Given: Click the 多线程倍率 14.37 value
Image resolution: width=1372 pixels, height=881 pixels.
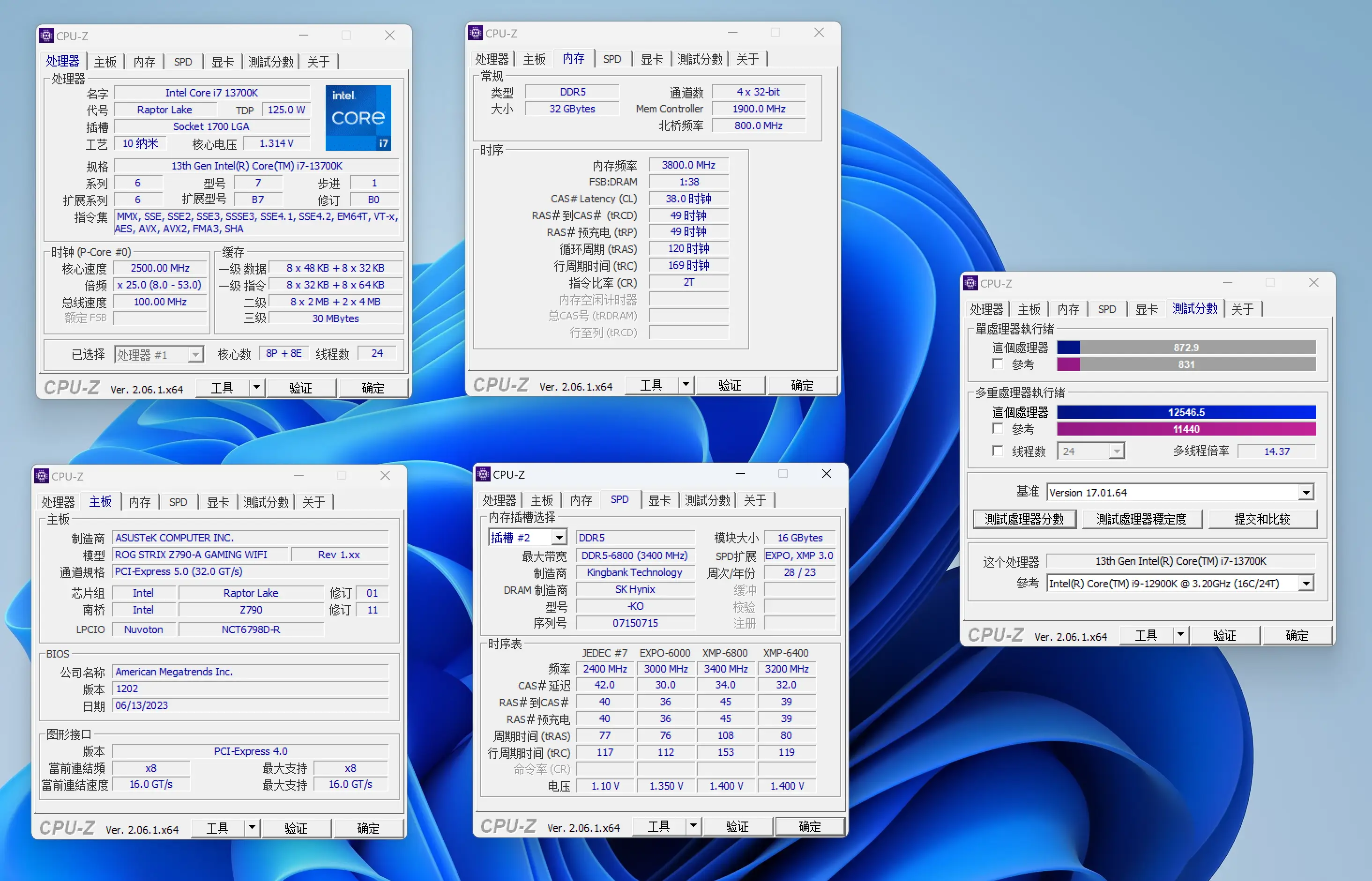Looking at the screenshot, I should click(x=1276, y=452).
